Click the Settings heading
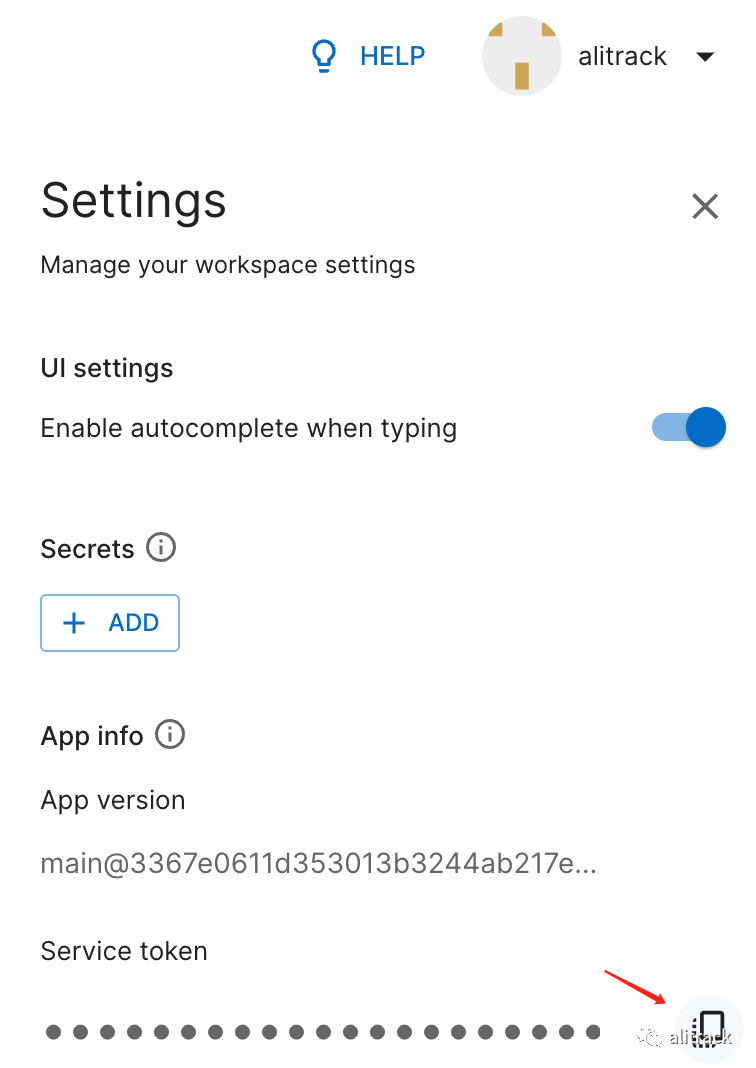The width and height of the screenshot is (756, 1068). (x=133, y=200)
